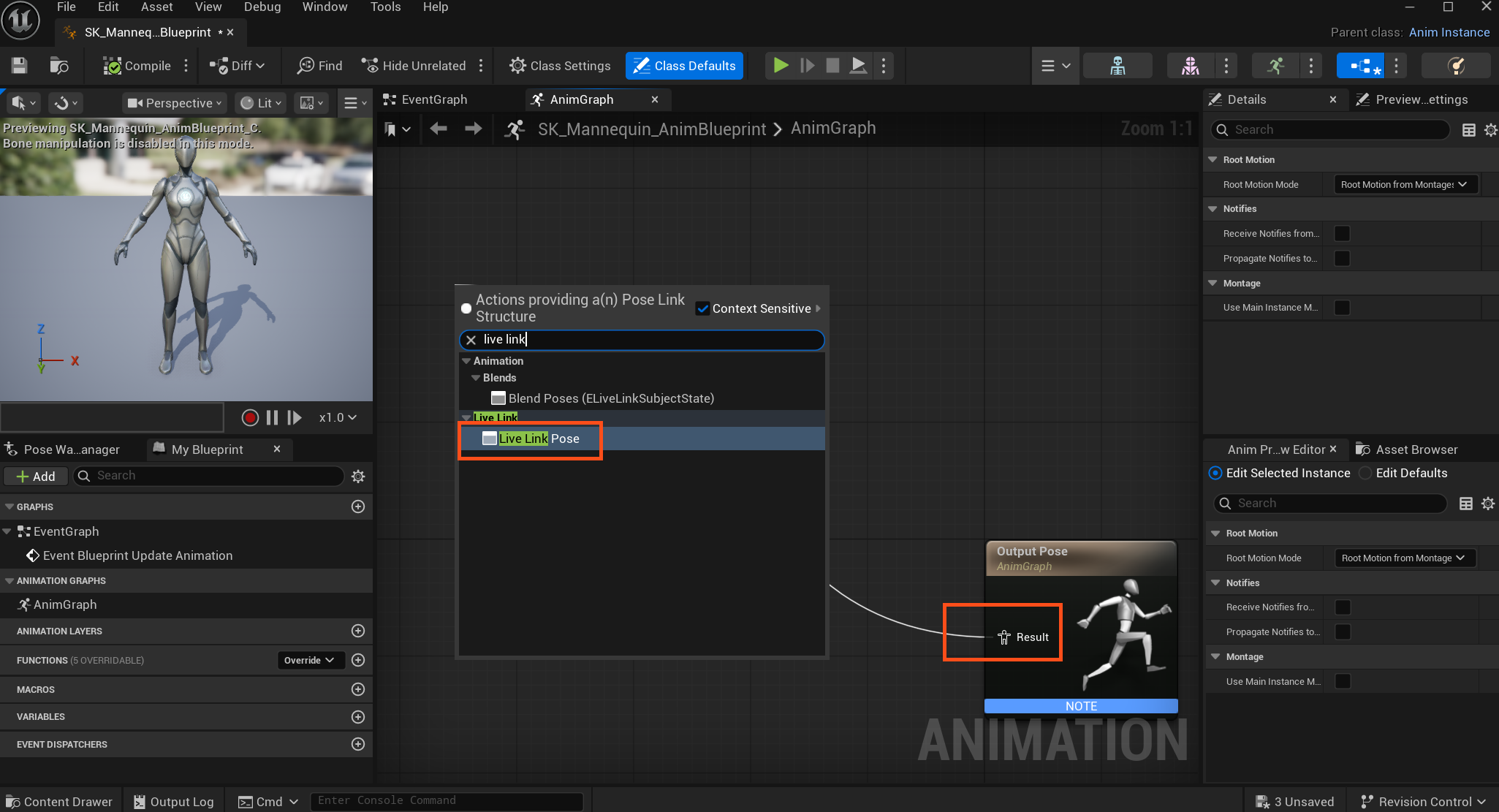Switch to Skeletal Mesh editor icon
This screenshot has width=1499, height=812.
(1191, 66)
